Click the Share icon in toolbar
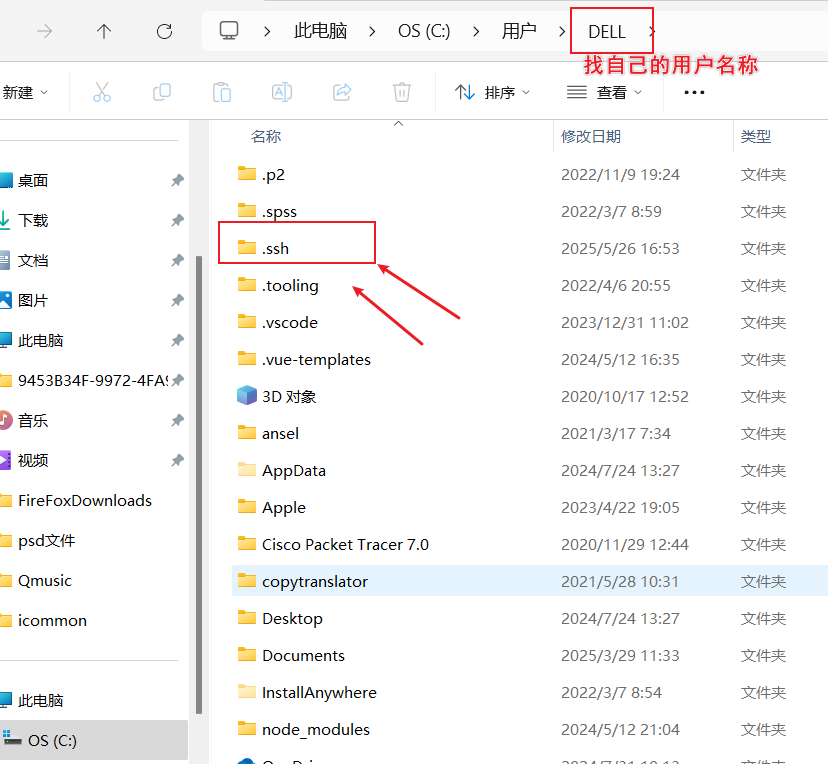Viewport: 828px width, 764px height. tap(342, 92)
